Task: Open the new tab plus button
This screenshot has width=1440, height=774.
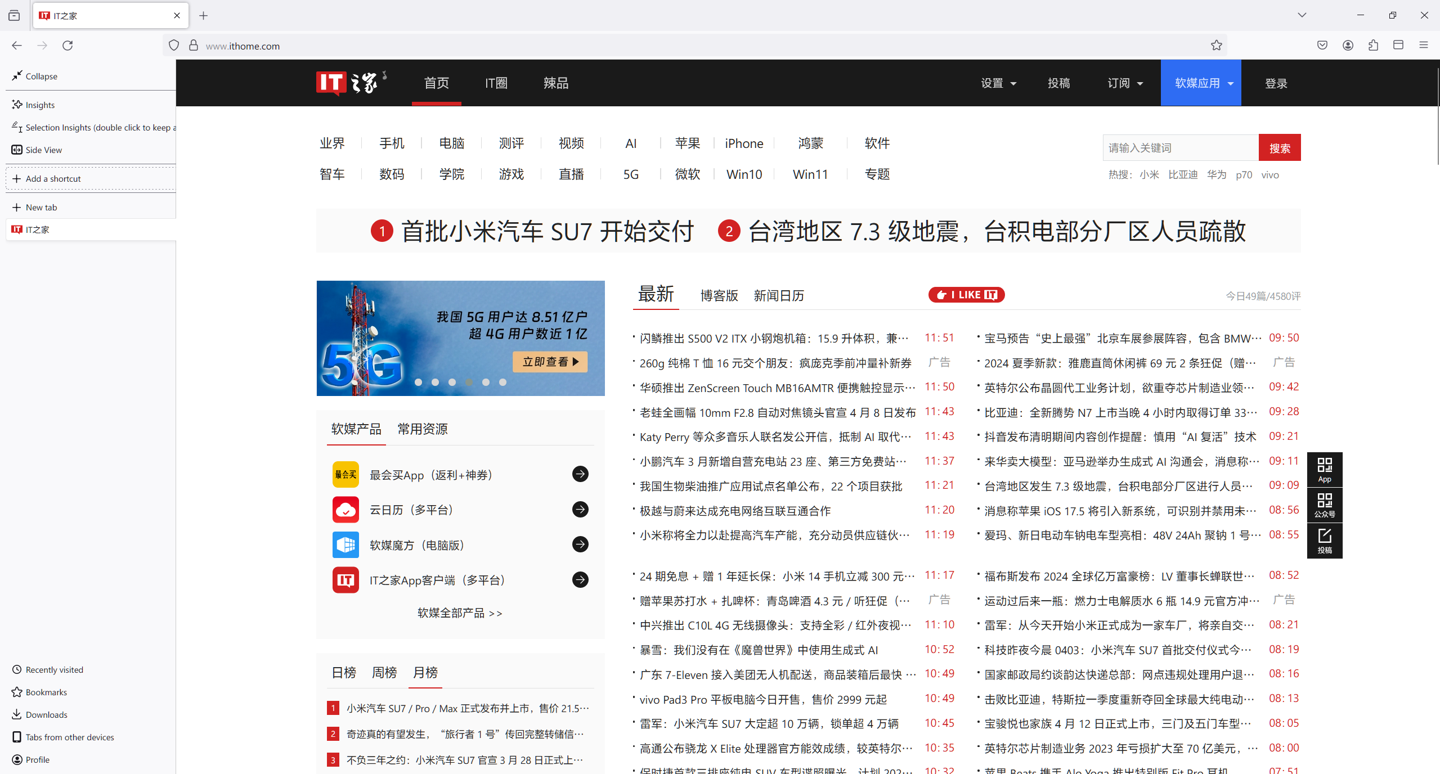Action: tap(203, 15)
